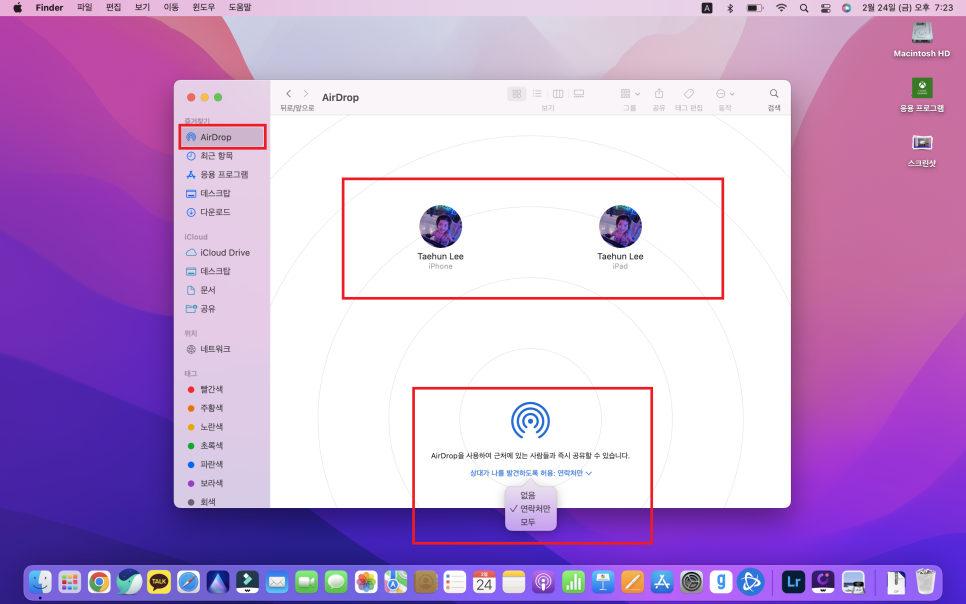966x604 pixels.
Task: Open the 보기 menu in menu bar
Action: point(142,7)
